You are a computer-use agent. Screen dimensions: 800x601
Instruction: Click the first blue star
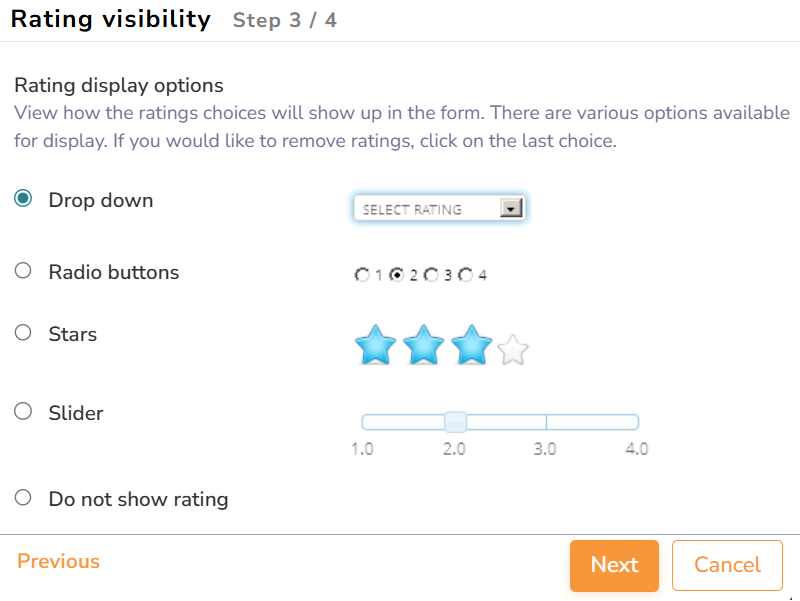(376, 346)
